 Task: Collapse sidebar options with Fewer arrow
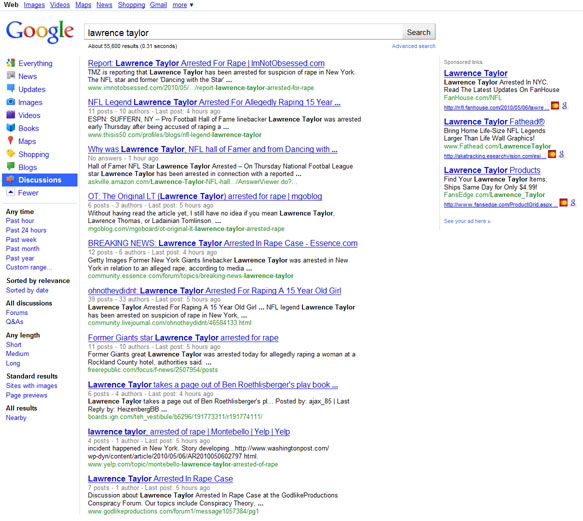(x=11, y=192)
